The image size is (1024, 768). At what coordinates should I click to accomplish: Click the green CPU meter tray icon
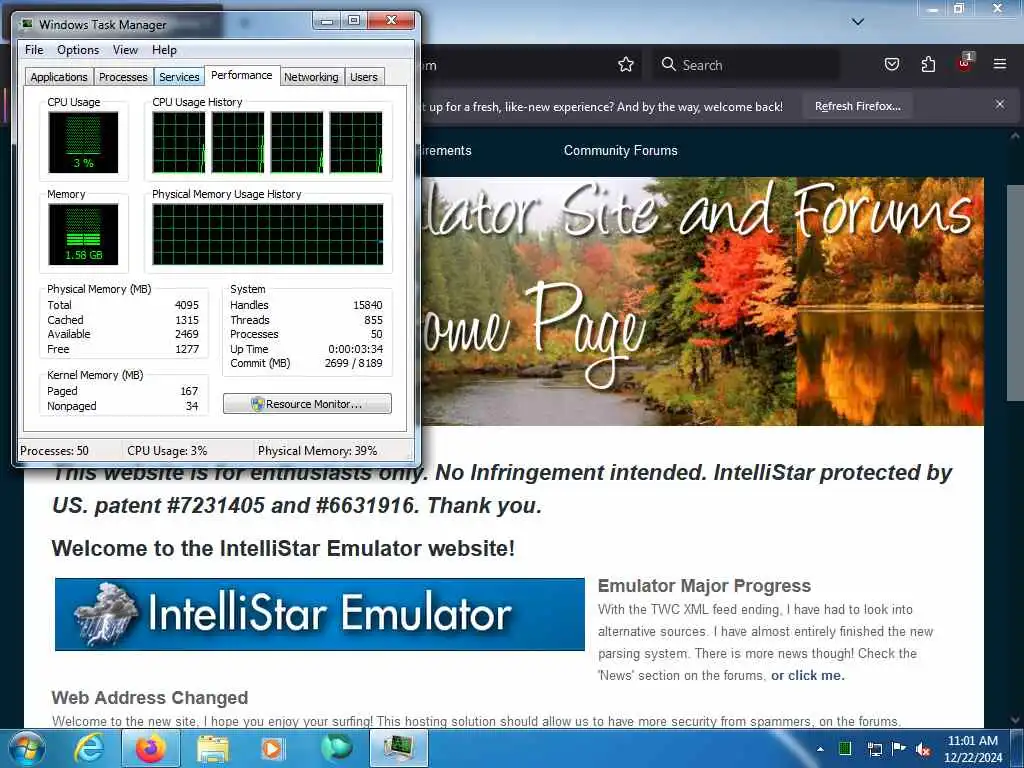(844, 748)
